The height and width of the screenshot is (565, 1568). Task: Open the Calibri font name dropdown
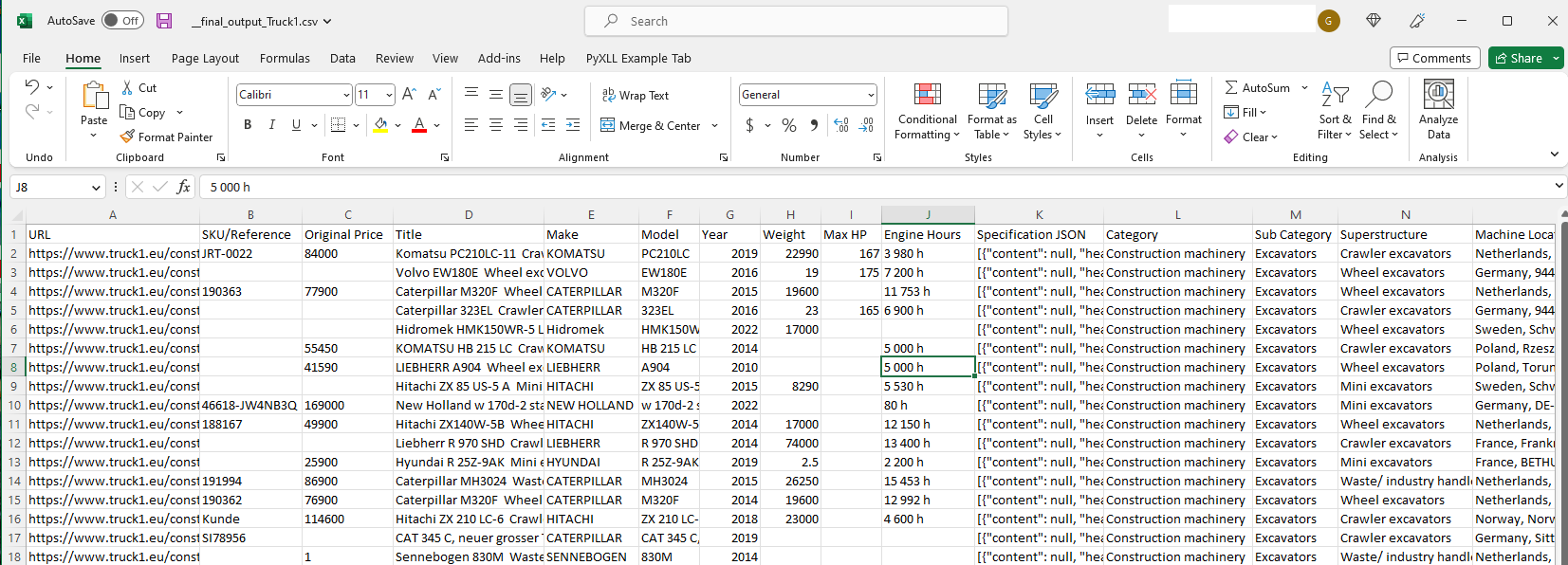coord(346,94)
